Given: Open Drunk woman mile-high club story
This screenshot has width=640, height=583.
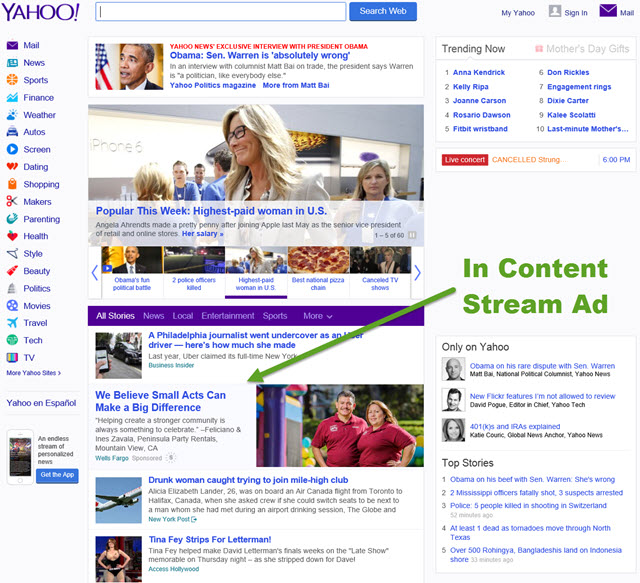Looking at the screenshot, I should point(248,480).
